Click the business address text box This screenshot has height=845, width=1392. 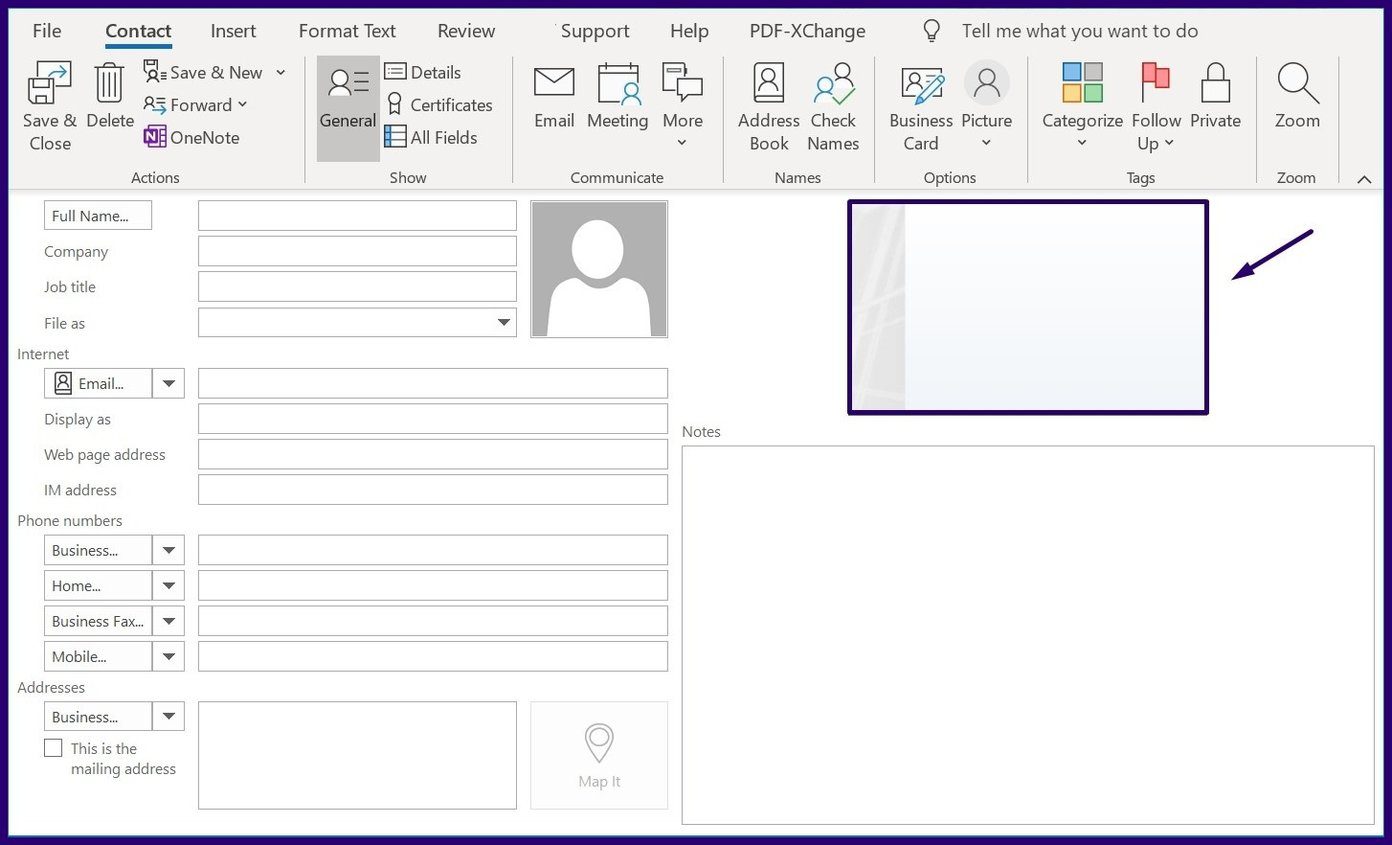tap(357, 755)
